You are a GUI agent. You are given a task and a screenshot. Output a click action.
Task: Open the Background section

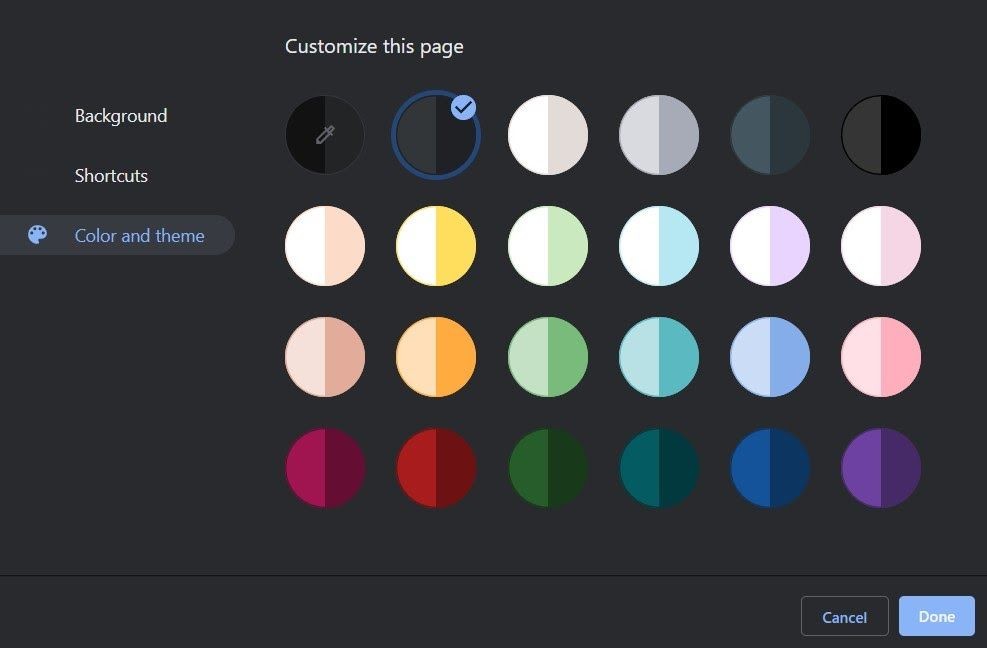[x=121, y=116]
